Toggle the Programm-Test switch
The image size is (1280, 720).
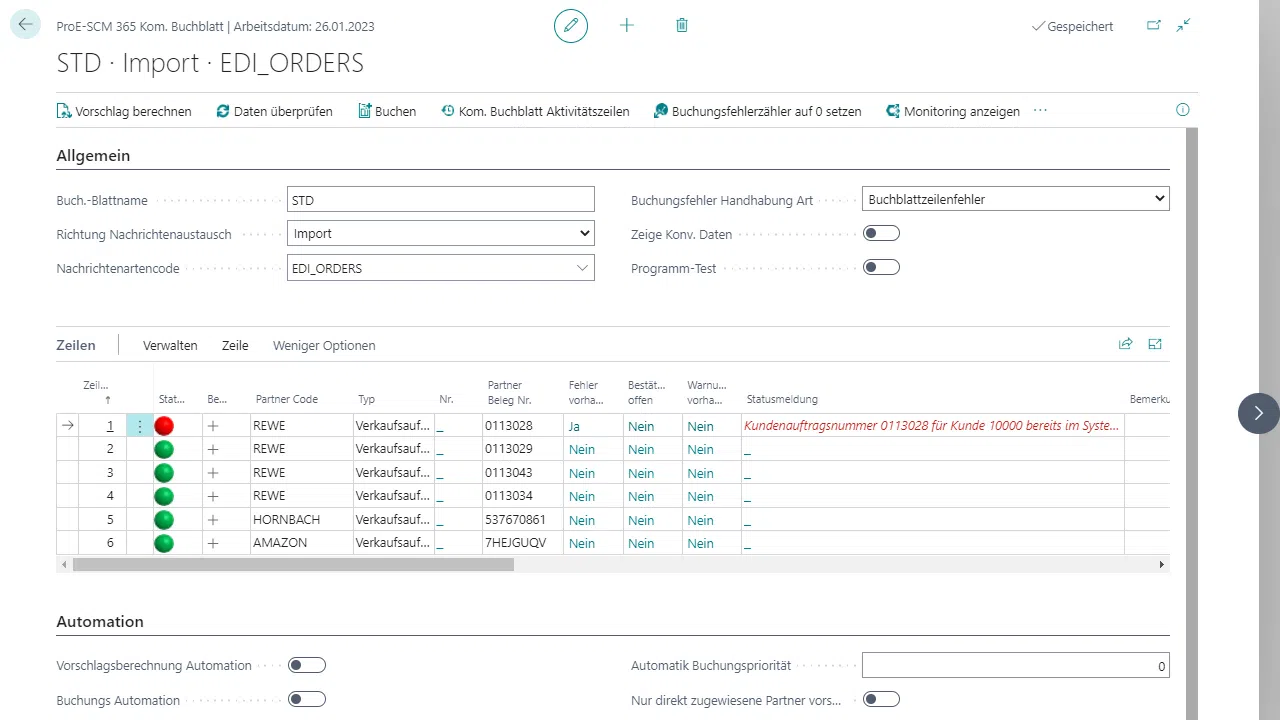(x=881, y=267)
